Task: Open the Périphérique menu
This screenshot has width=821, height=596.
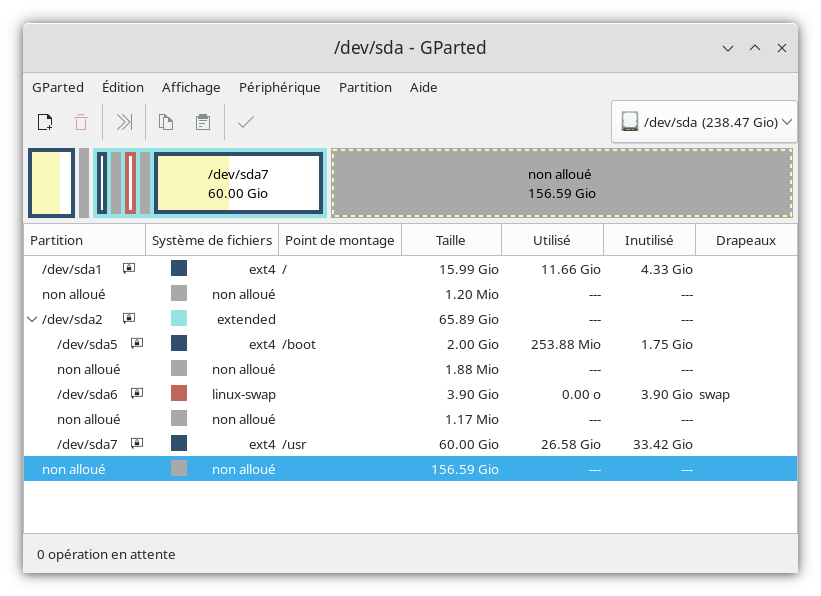Action: pyautogui.click(x=280, y=87)
